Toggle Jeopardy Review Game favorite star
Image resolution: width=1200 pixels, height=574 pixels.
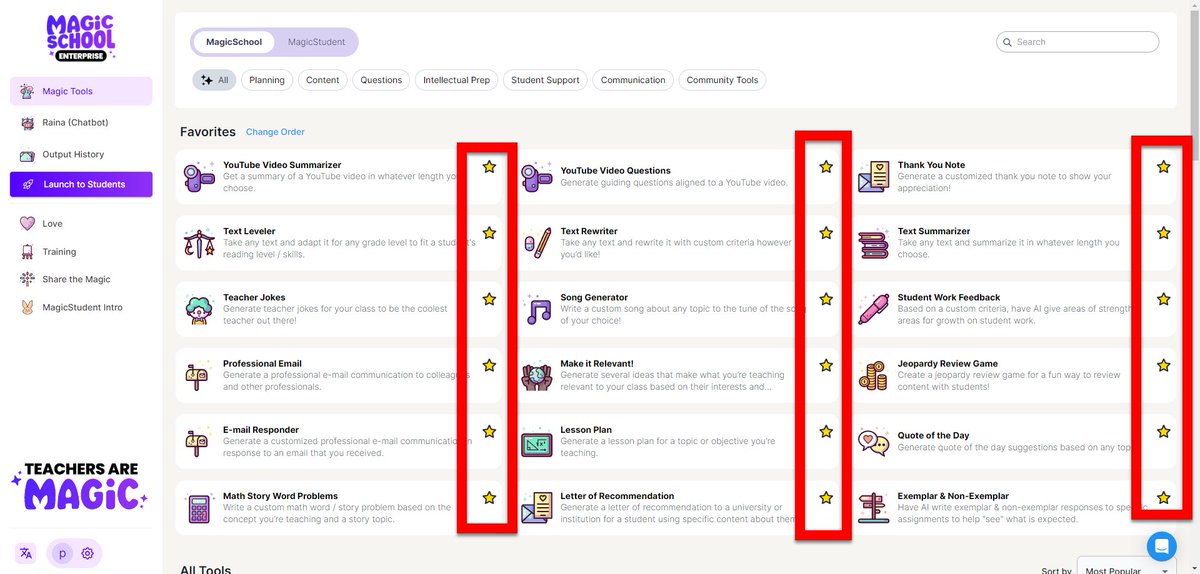1163,365
